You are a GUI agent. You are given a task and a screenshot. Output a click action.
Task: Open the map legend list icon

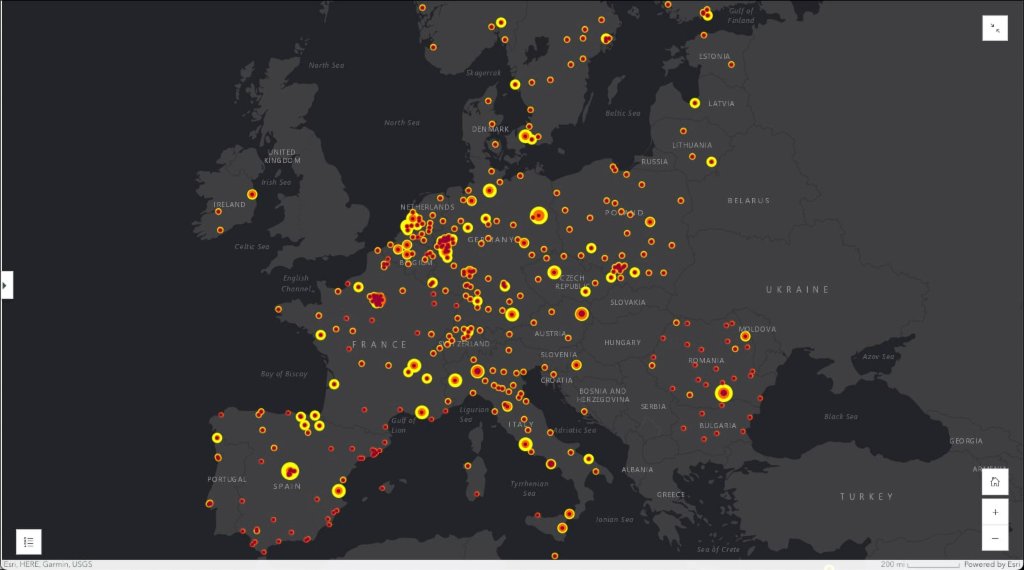coord(28,542)
